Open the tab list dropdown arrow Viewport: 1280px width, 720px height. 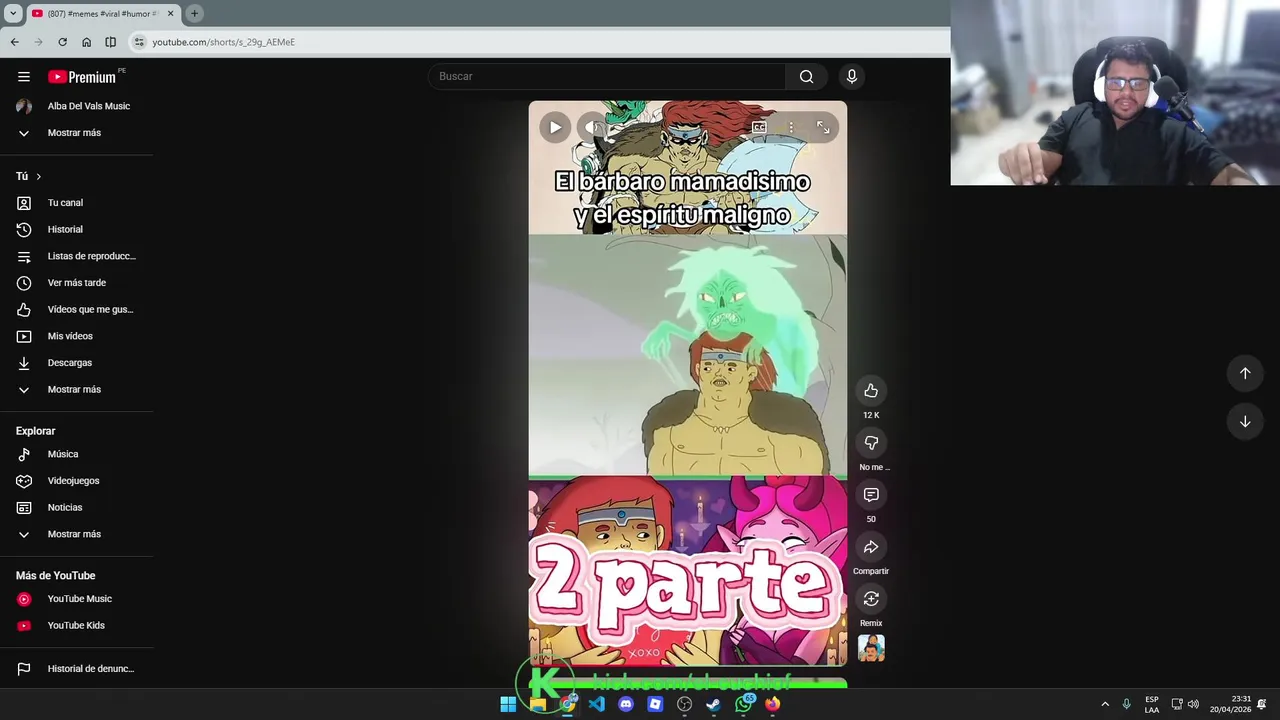point(14,13)
